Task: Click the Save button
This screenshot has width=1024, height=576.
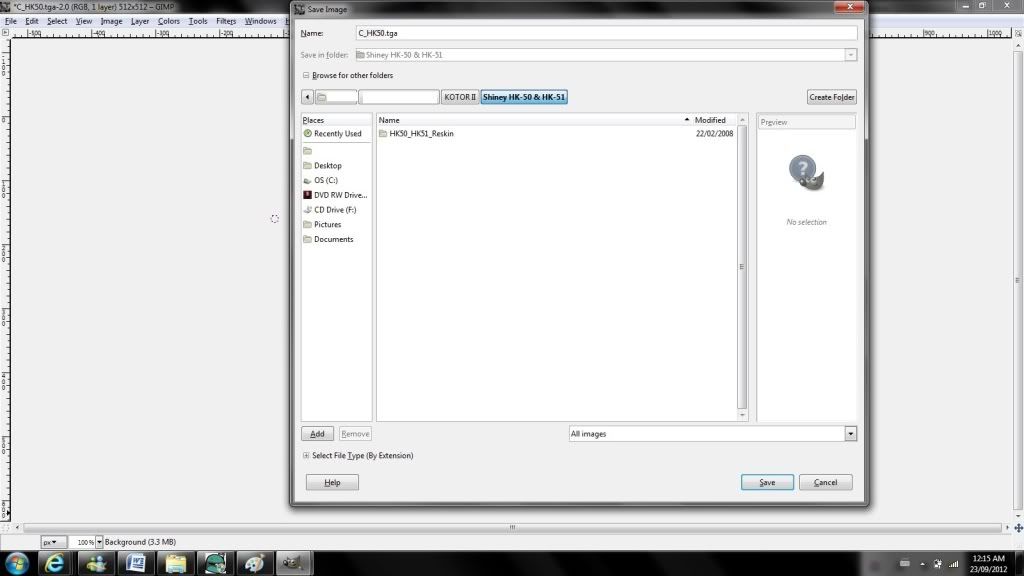Action: (767, 482)
